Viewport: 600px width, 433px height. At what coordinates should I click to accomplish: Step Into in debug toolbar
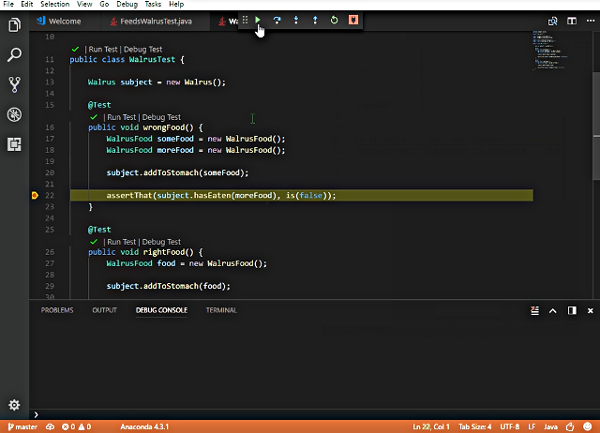click(x=296, y=20)
